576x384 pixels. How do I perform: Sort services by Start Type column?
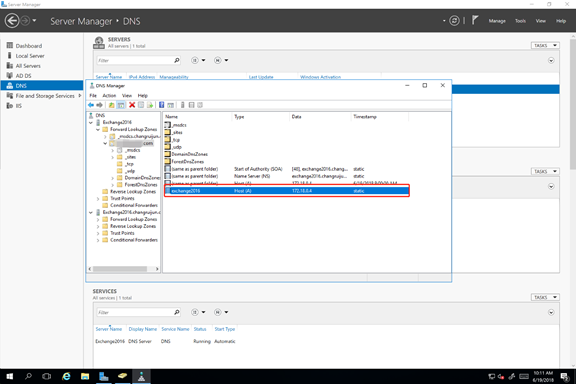pos(224,329)
